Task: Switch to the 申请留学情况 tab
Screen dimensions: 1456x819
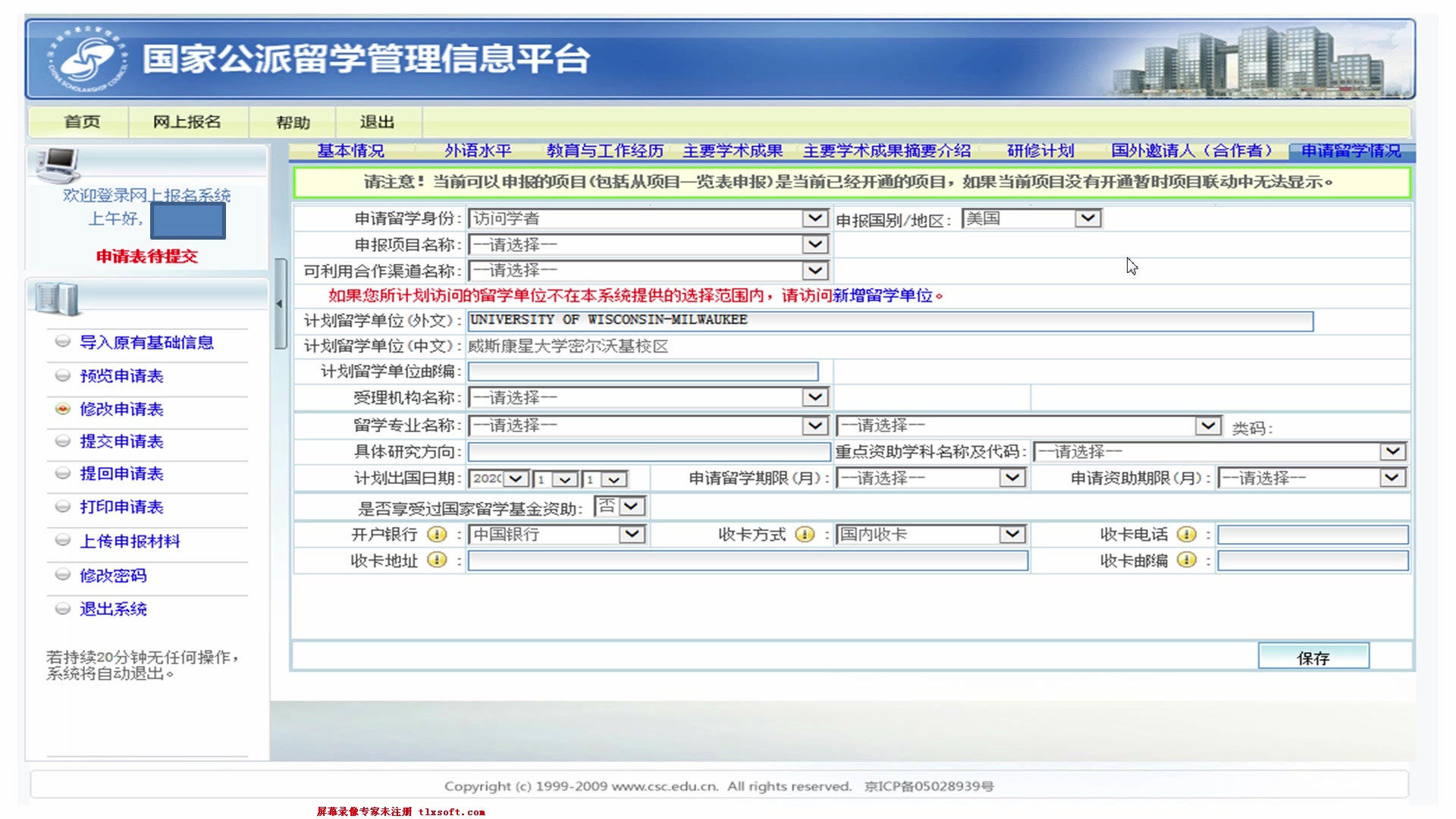Action: pyautogui.click(x=1351, y=151)
